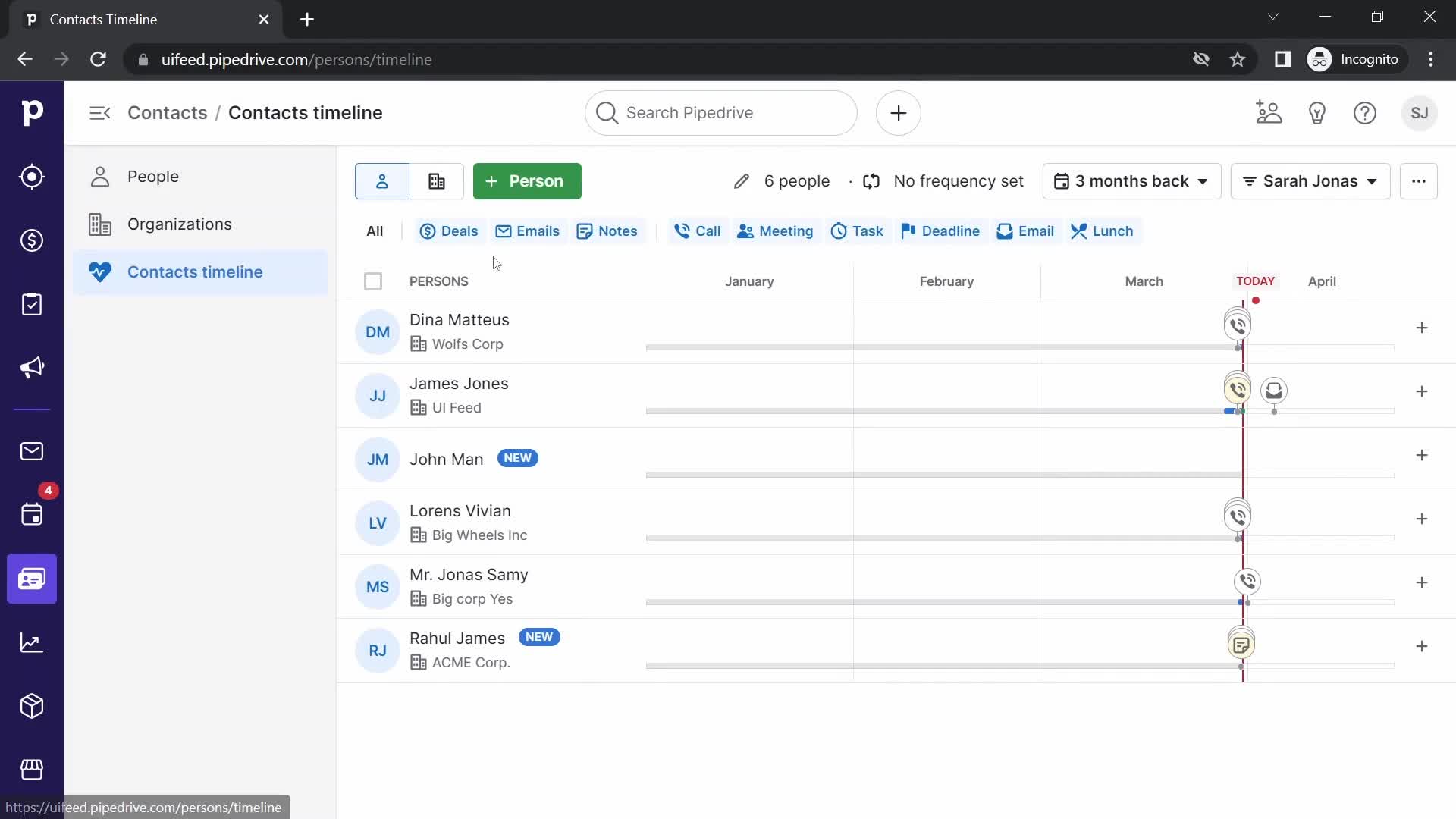Open Big Wheels Inc organization link
This screenshot has width=1456, height=819.
(479, 535)
